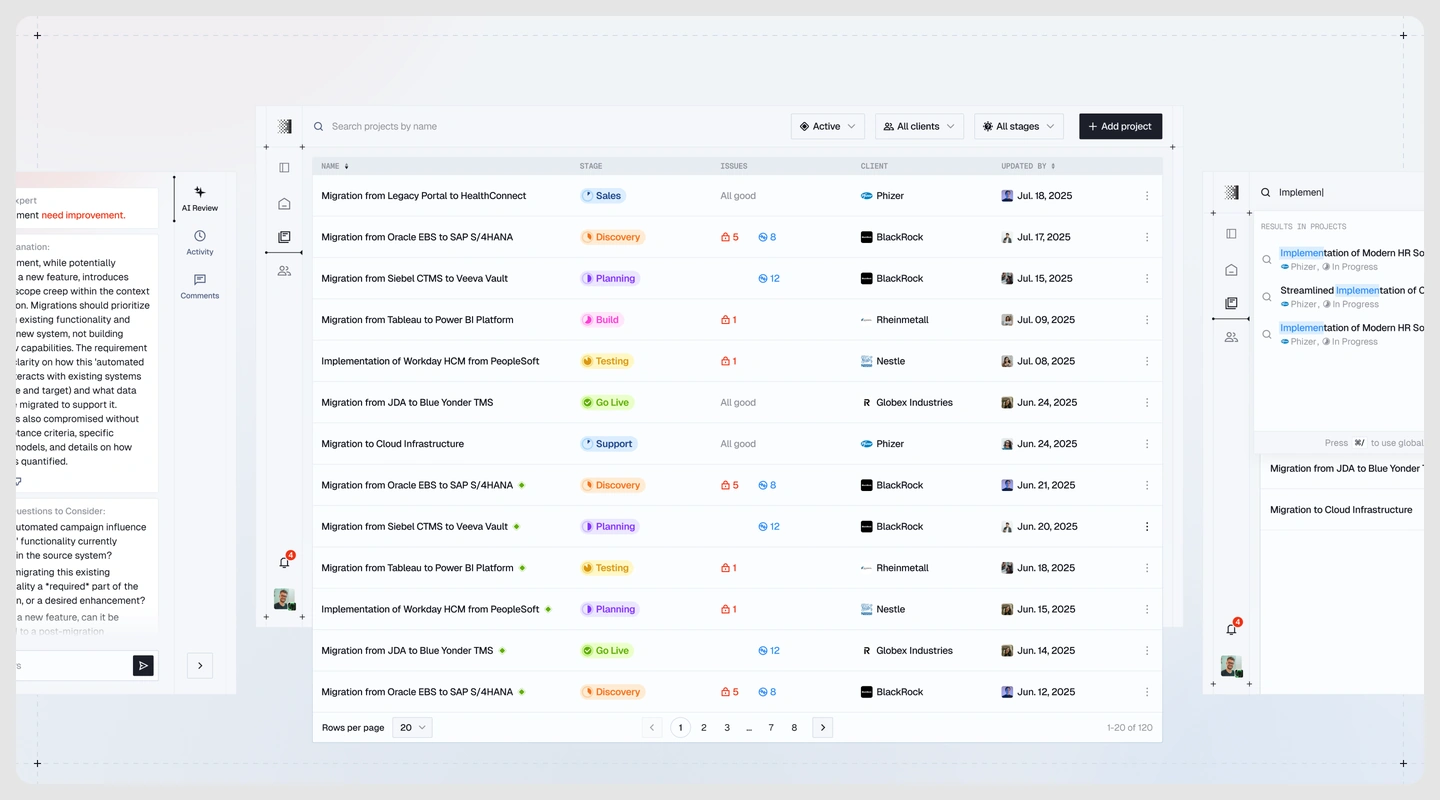
Task: Open row menu for Jun. 20, 2025 row
Action: 1147,526
